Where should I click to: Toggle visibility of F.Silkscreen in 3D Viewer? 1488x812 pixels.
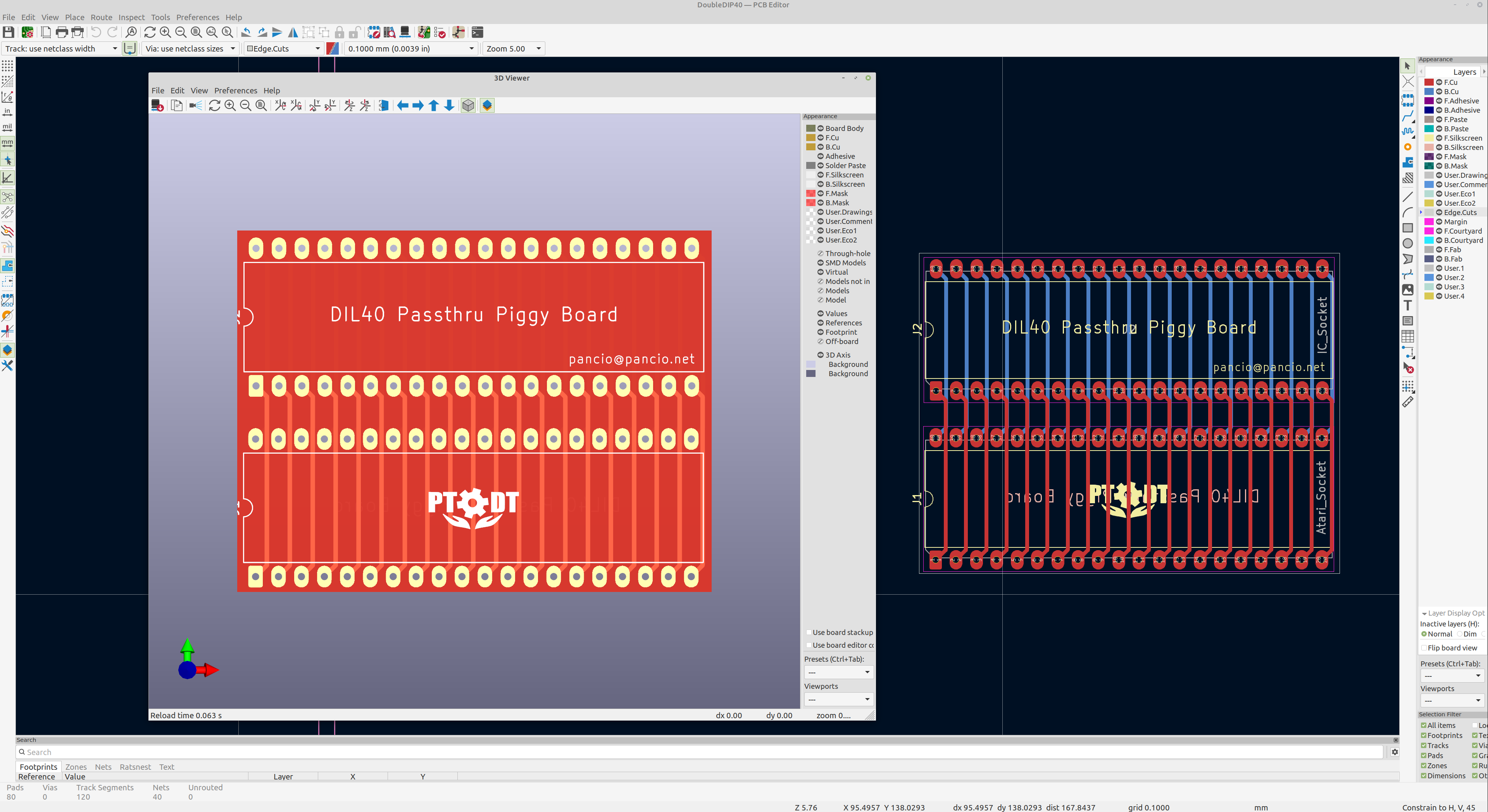[820, 175]
